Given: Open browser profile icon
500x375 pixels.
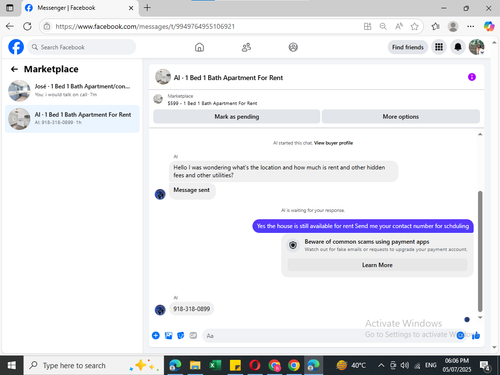Looking at the screenshot, I should pyautogui.click(x=453, y=26).
